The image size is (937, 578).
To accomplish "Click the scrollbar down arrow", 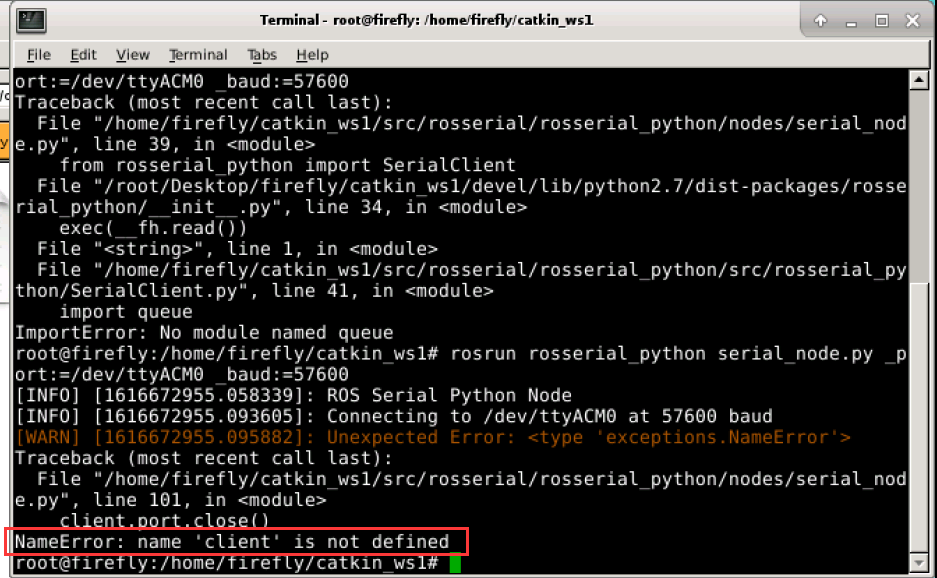I will pyautogui.click(x=920, y=561).
